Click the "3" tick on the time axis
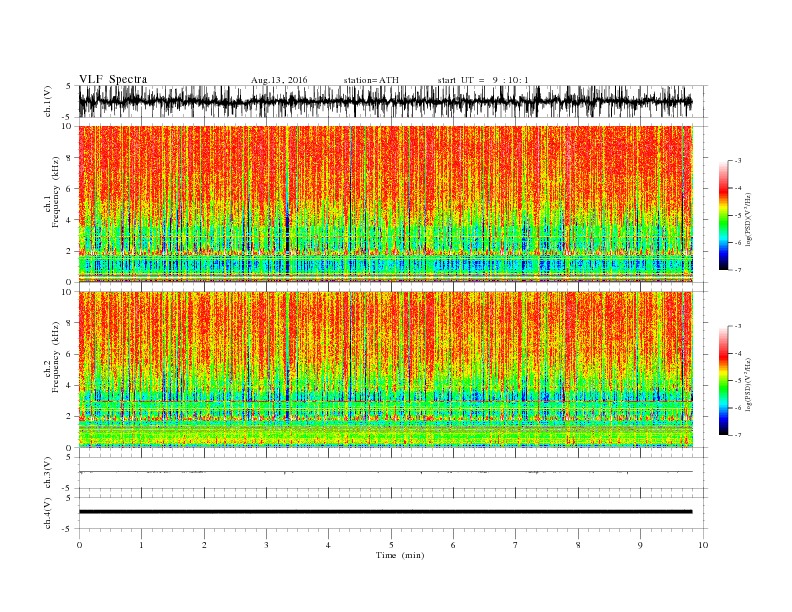The image size is (792, 612). 266,545
